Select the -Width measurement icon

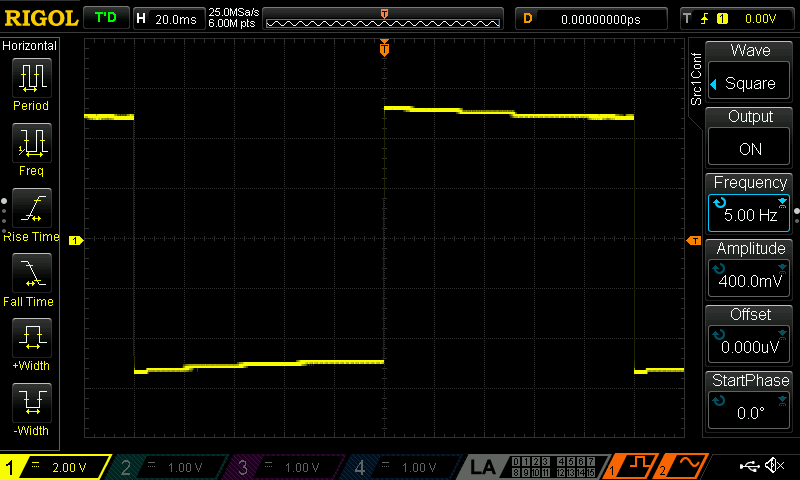(x=32, y=402)
